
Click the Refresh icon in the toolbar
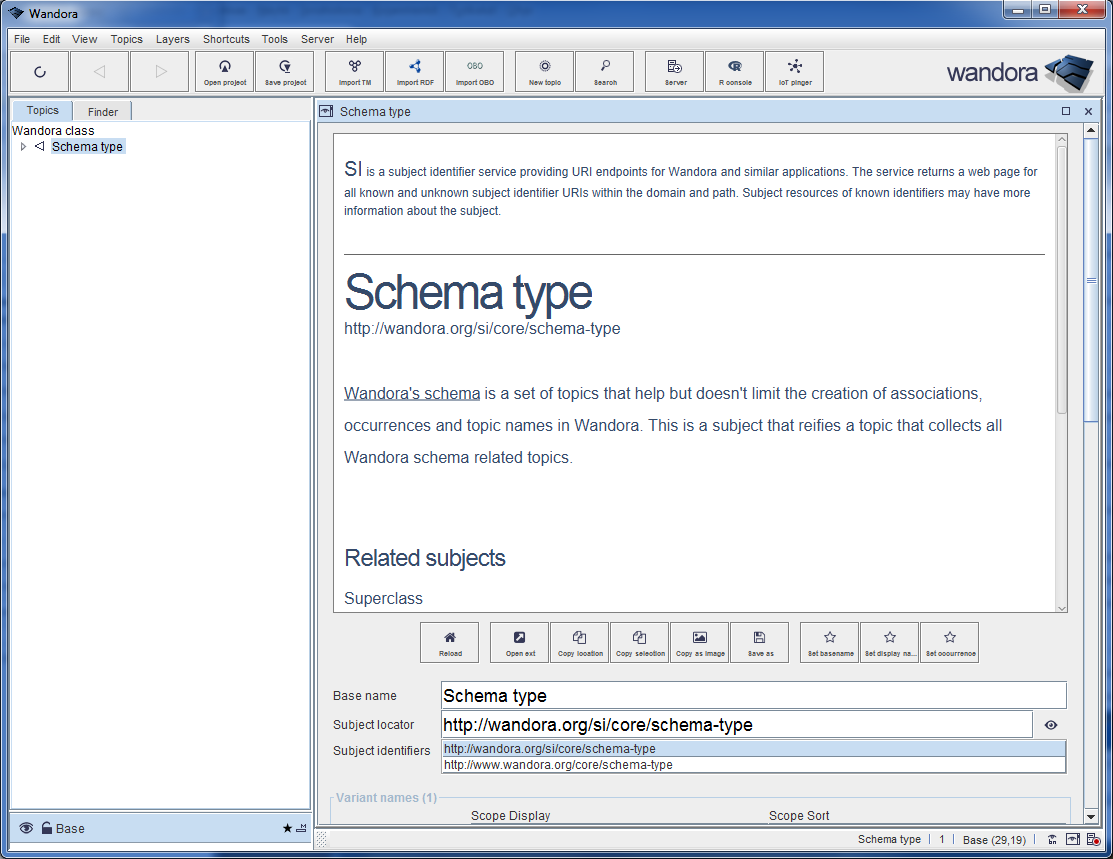point(40,71)
